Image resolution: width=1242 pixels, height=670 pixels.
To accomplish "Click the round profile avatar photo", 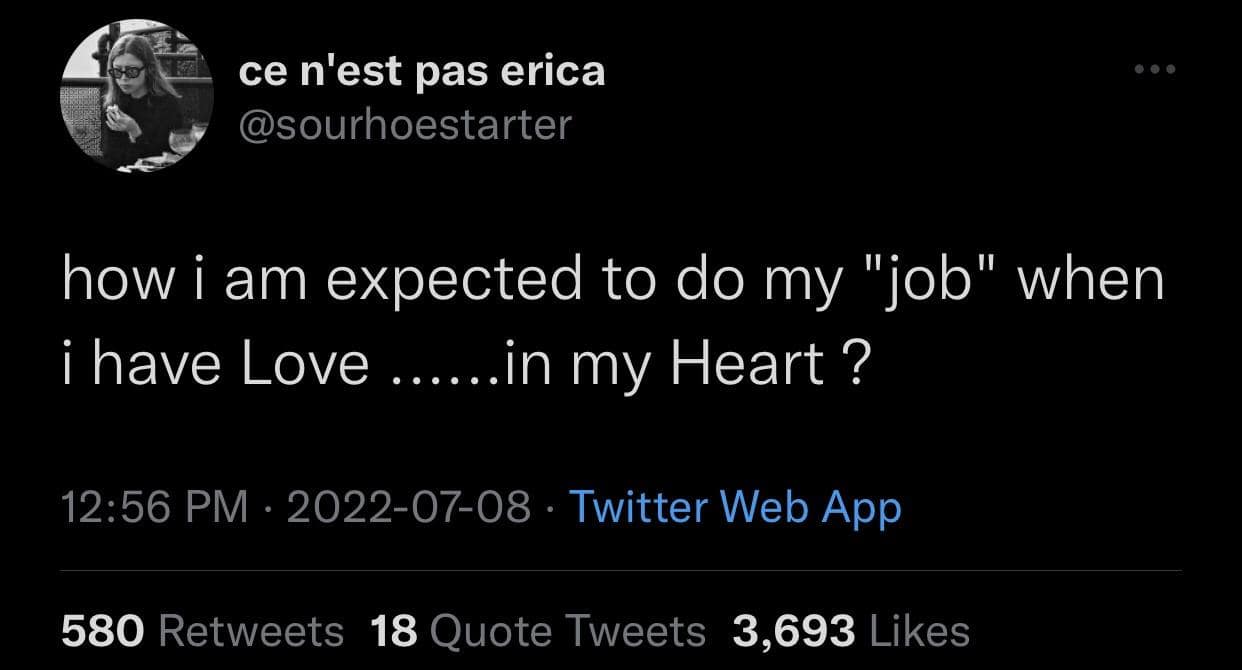I will tap(134, 97).
